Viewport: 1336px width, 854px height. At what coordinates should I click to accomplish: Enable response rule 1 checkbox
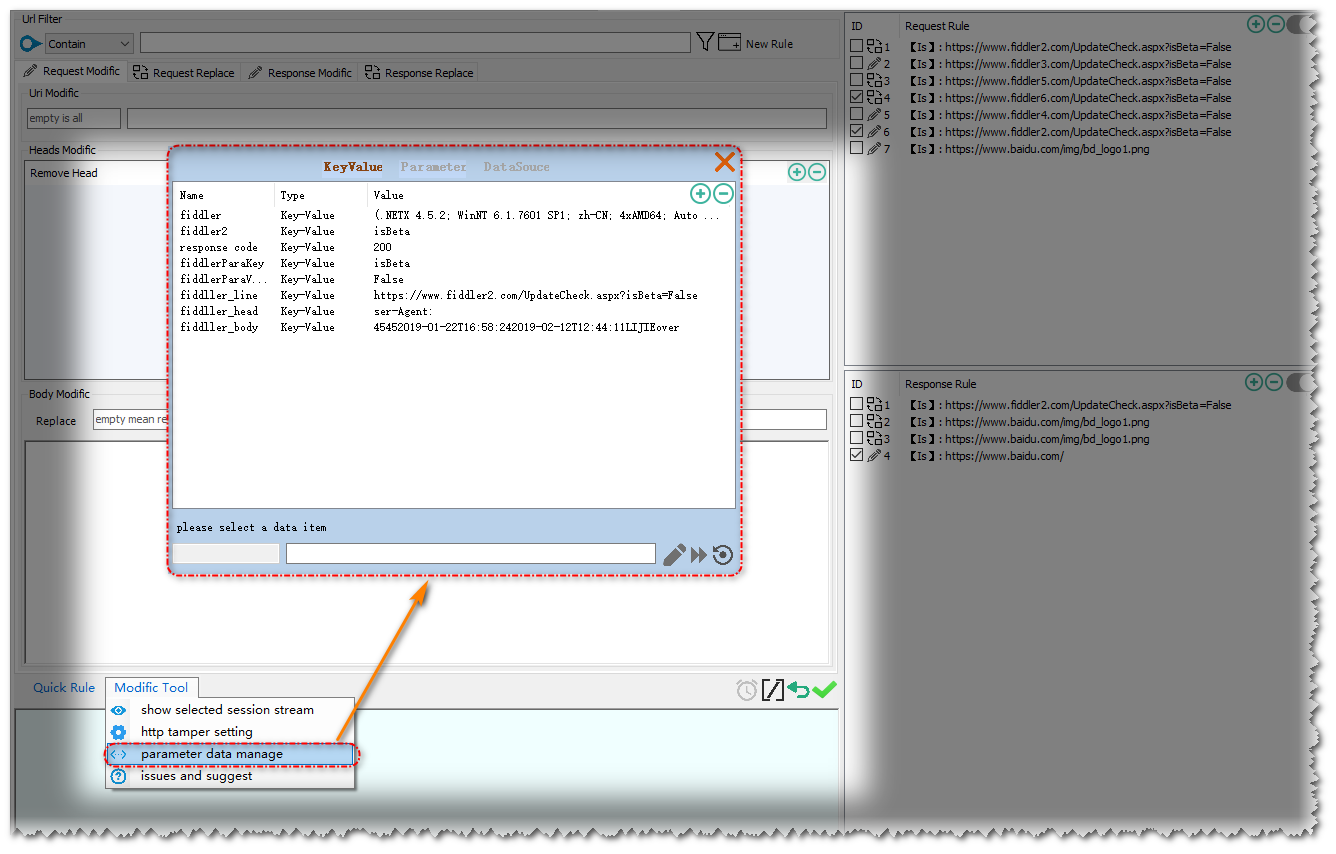(x=856, y=404)
